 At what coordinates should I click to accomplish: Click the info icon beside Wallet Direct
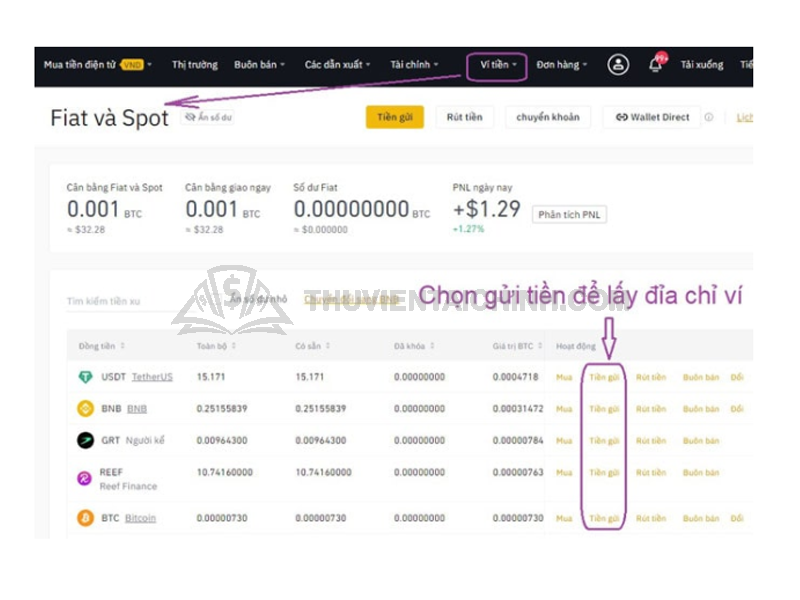tap(709, 117)
